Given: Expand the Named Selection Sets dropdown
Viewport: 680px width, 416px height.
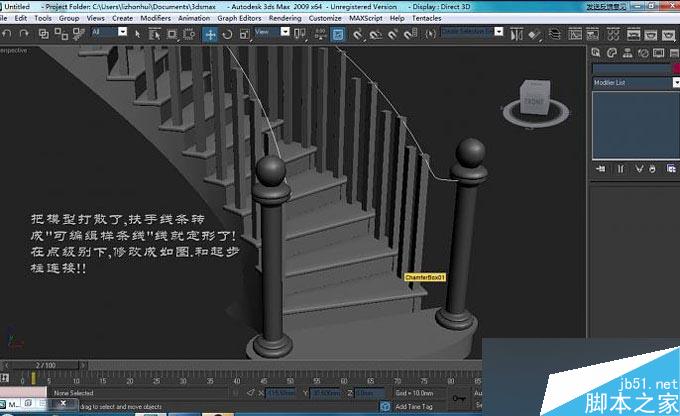Looking at the screenshot, I should click(499, 32).
